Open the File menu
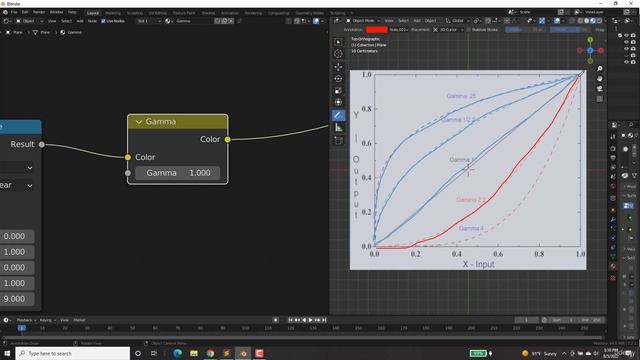Image resolution: width=640 pixels, height=360 pixels. [14, 12]
